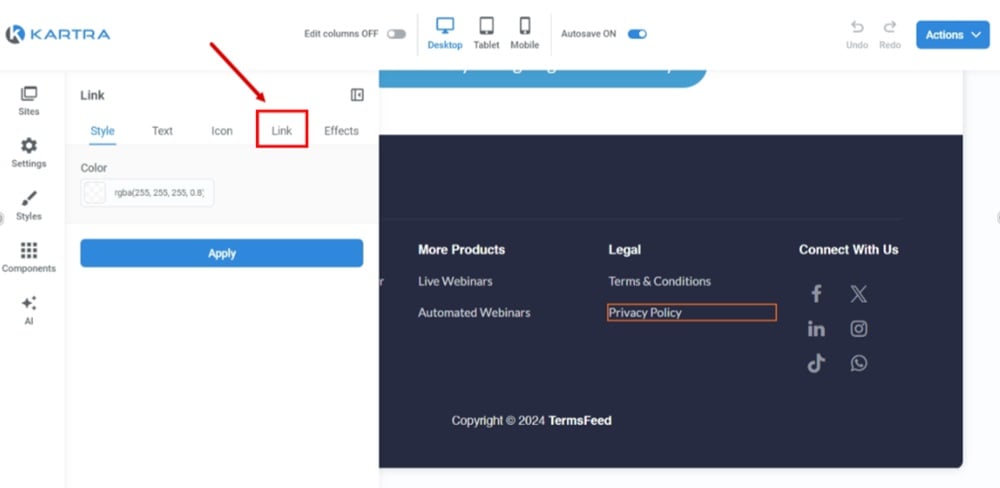The width and height of the screenshot is (1000, 488).
Task: Toggle Edit columns switch
Action: (x=396, y=34)
